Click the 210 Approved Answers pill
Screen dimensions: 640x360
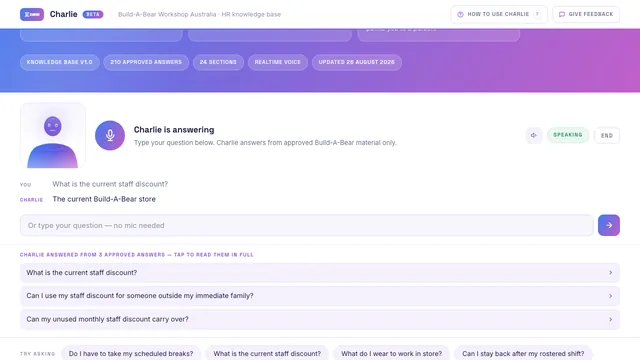coord(146,62)
